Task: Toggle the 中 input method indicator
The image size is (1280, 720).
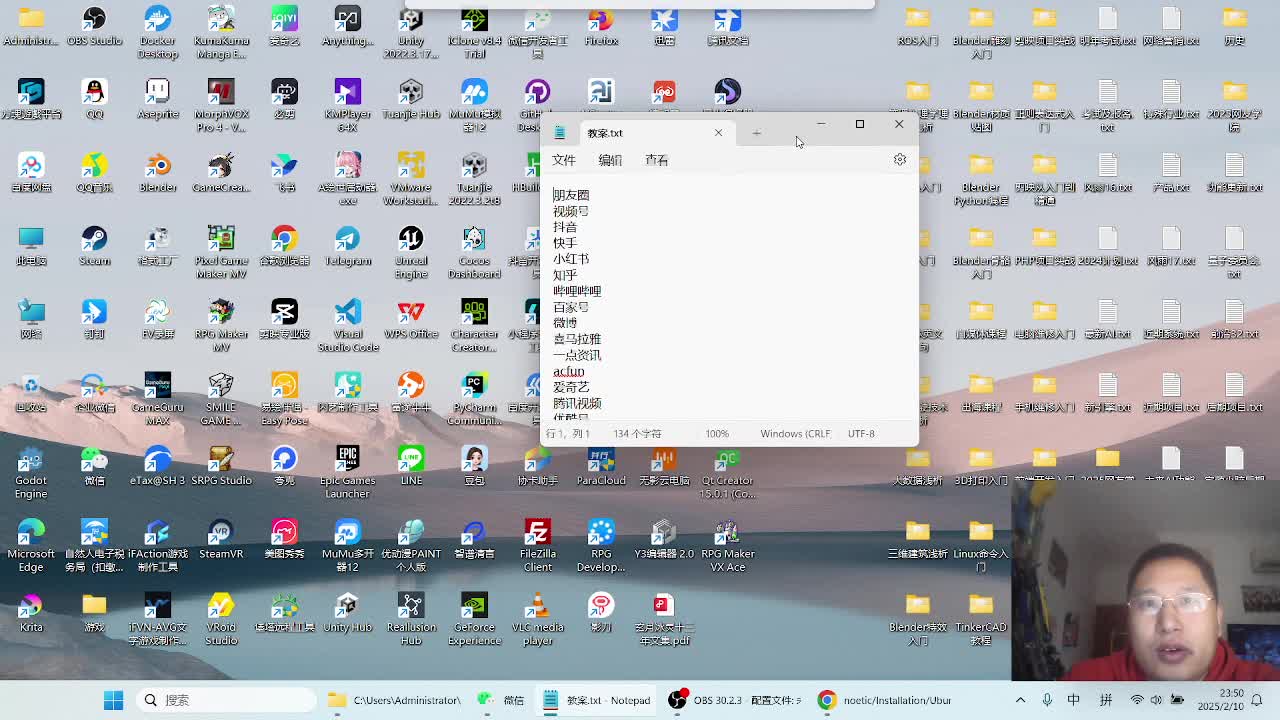Action: click(1073, 700)
